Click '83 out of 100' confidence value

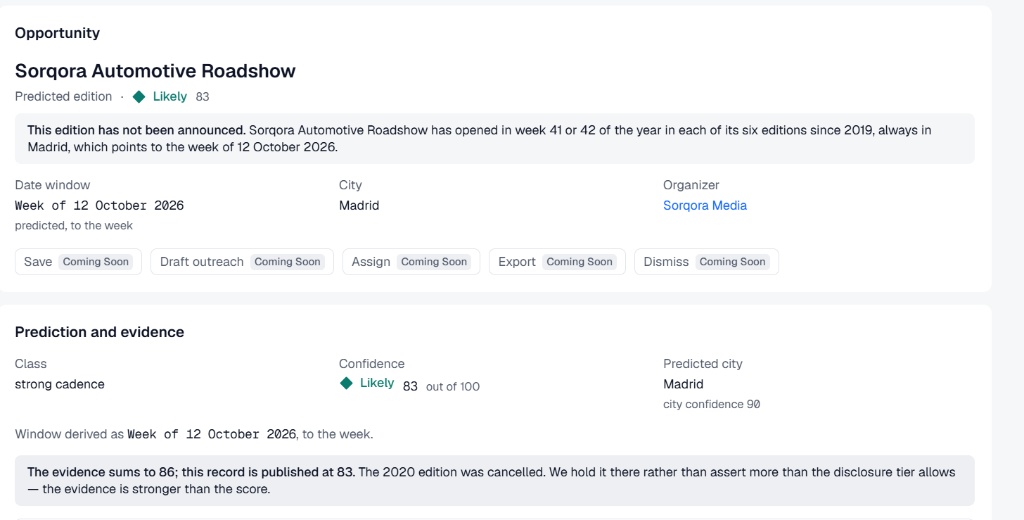[x=441, y=386]
